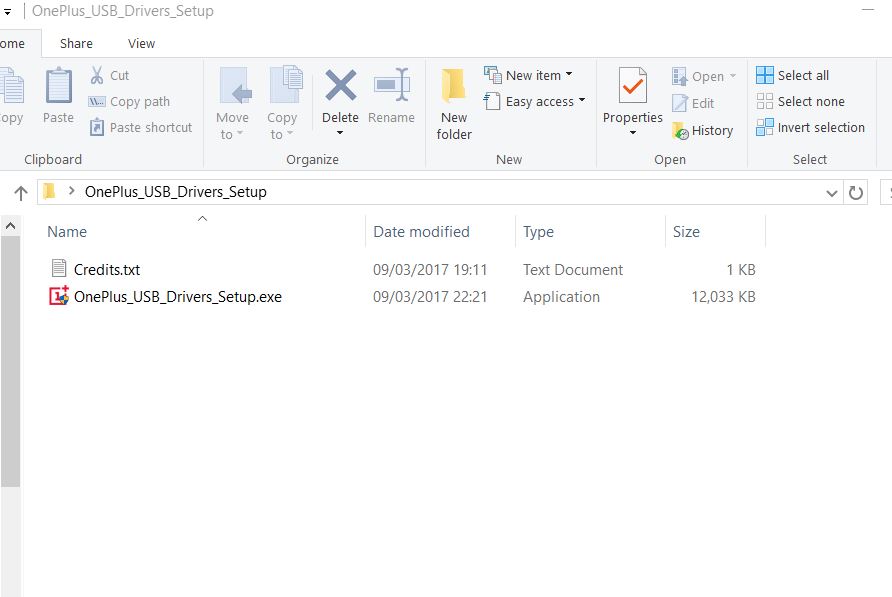892x597 pixels.
Task: Click the Copy to icon
Action: coord(286,84)
